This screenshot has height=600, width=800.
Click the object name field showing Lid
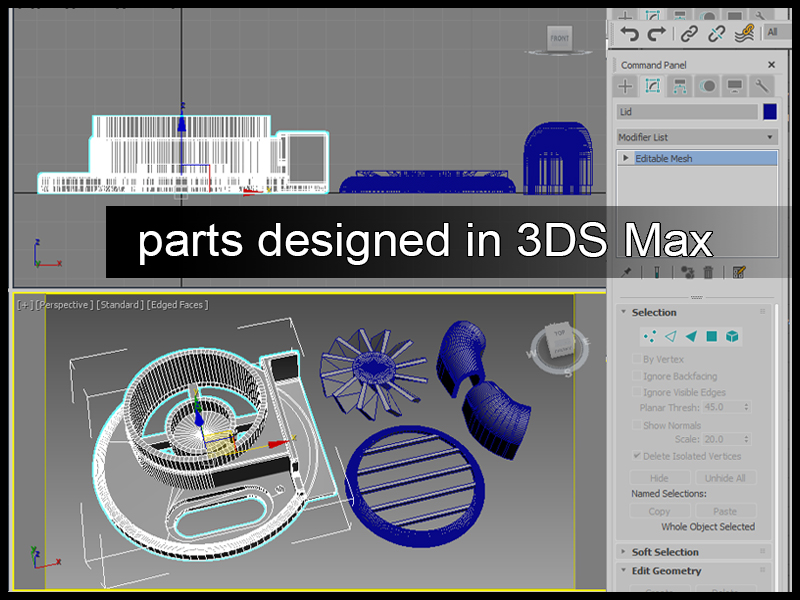(687, 112)
